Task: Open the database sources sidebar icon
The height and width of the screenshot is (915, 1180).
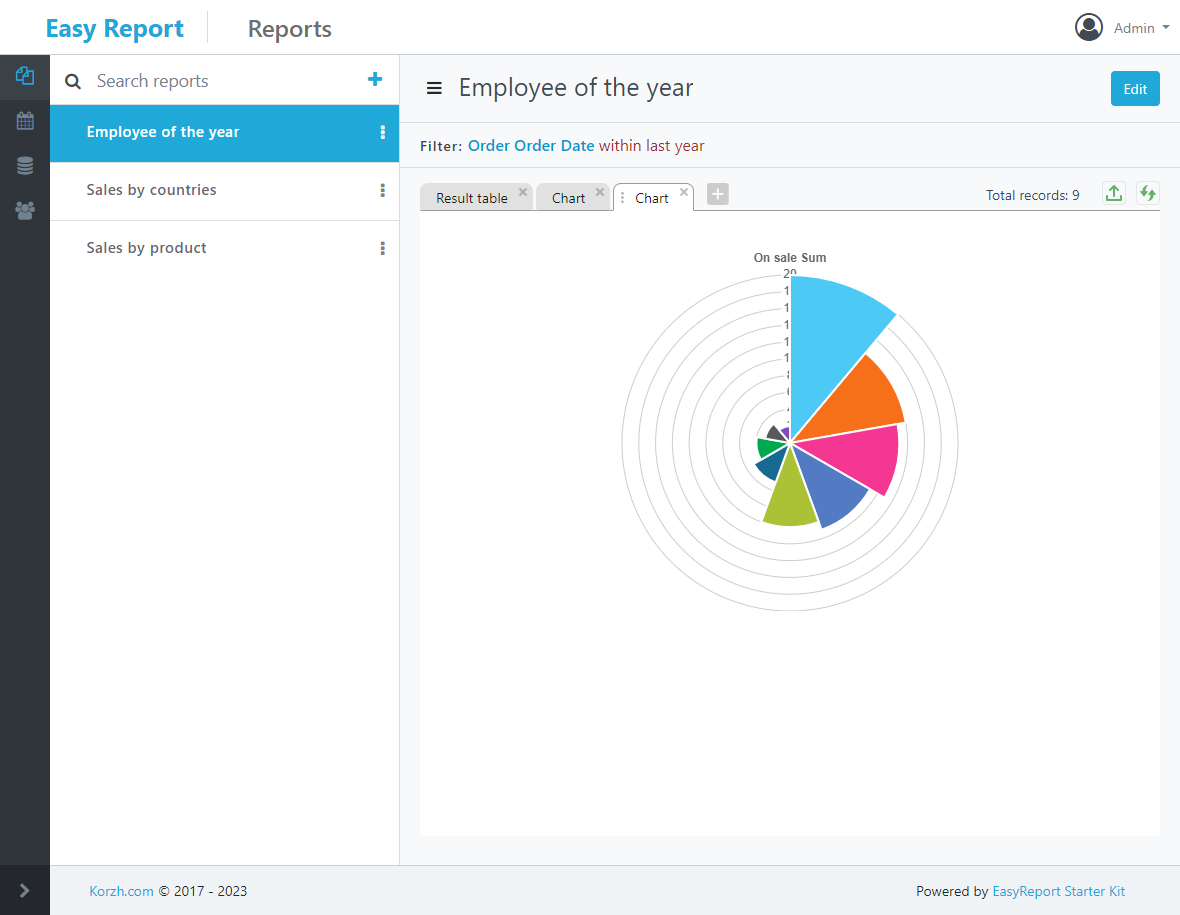Action: click(x=25, y=166)
